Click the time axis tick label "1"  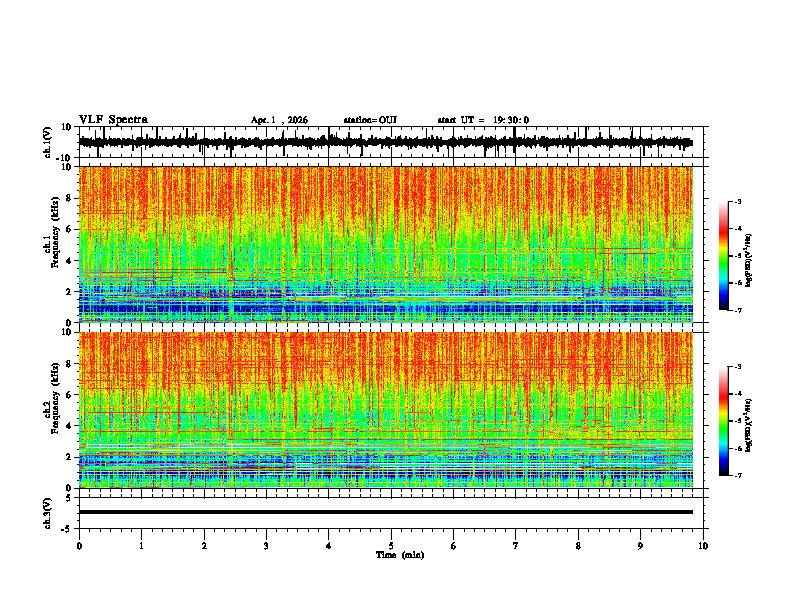point(141,546)
